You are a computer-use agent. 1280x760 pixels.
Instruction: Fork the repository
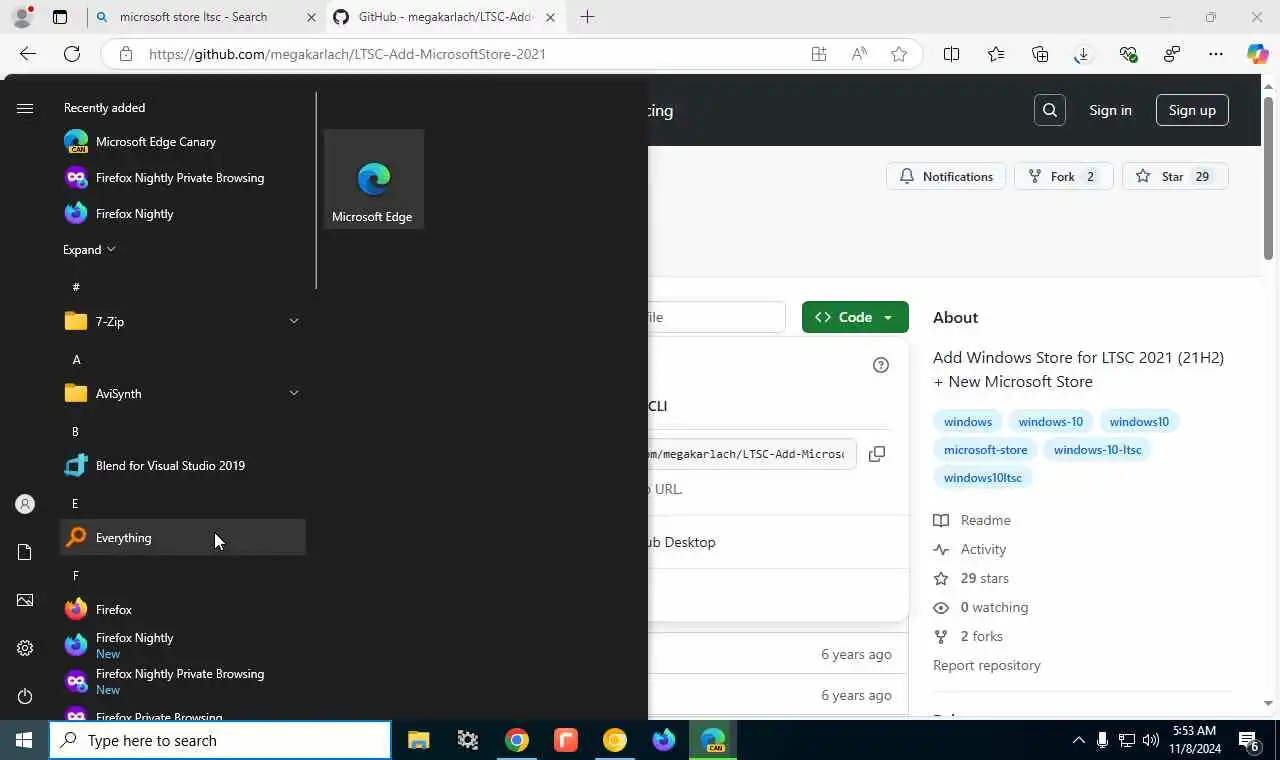[1062, 176]
